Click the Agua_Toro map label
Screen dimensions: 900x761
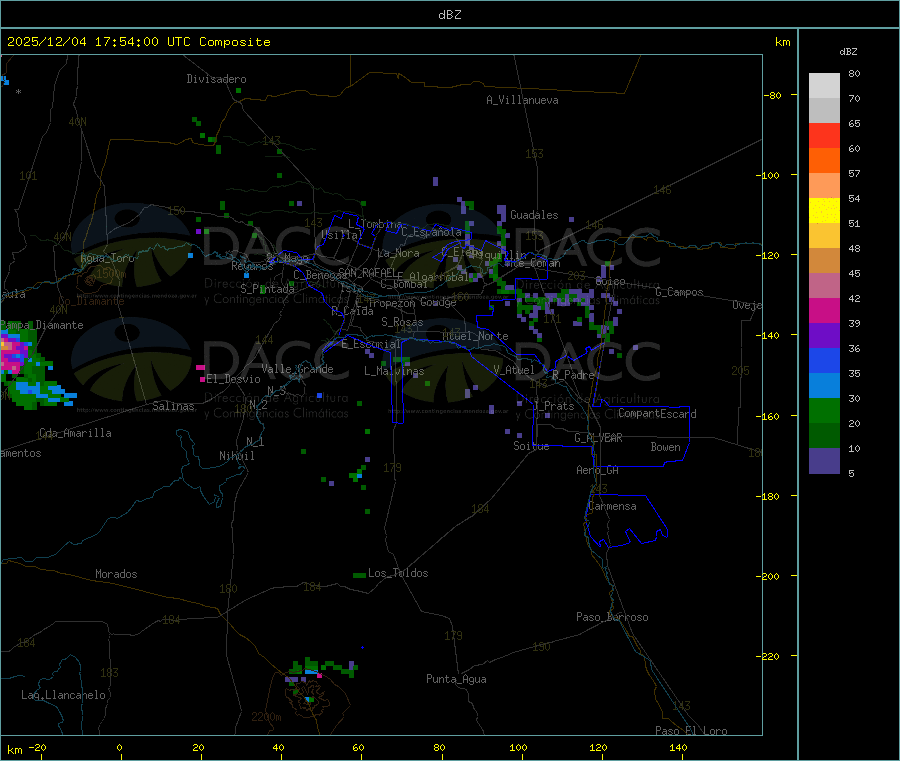[x=107, y=258]
